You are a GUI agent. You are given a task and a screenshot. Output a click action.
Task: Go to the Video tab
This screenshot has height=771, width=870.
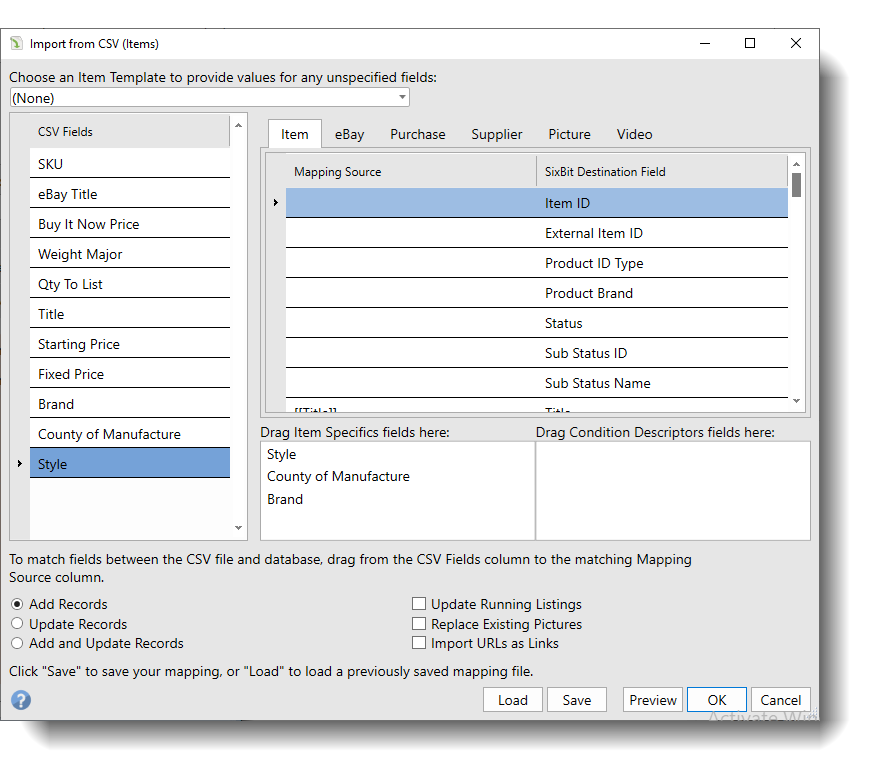click(x=634, y=134)
